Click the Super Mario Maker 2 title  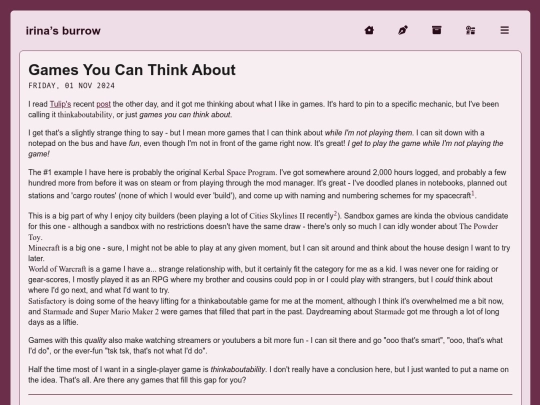click(124, 312)
